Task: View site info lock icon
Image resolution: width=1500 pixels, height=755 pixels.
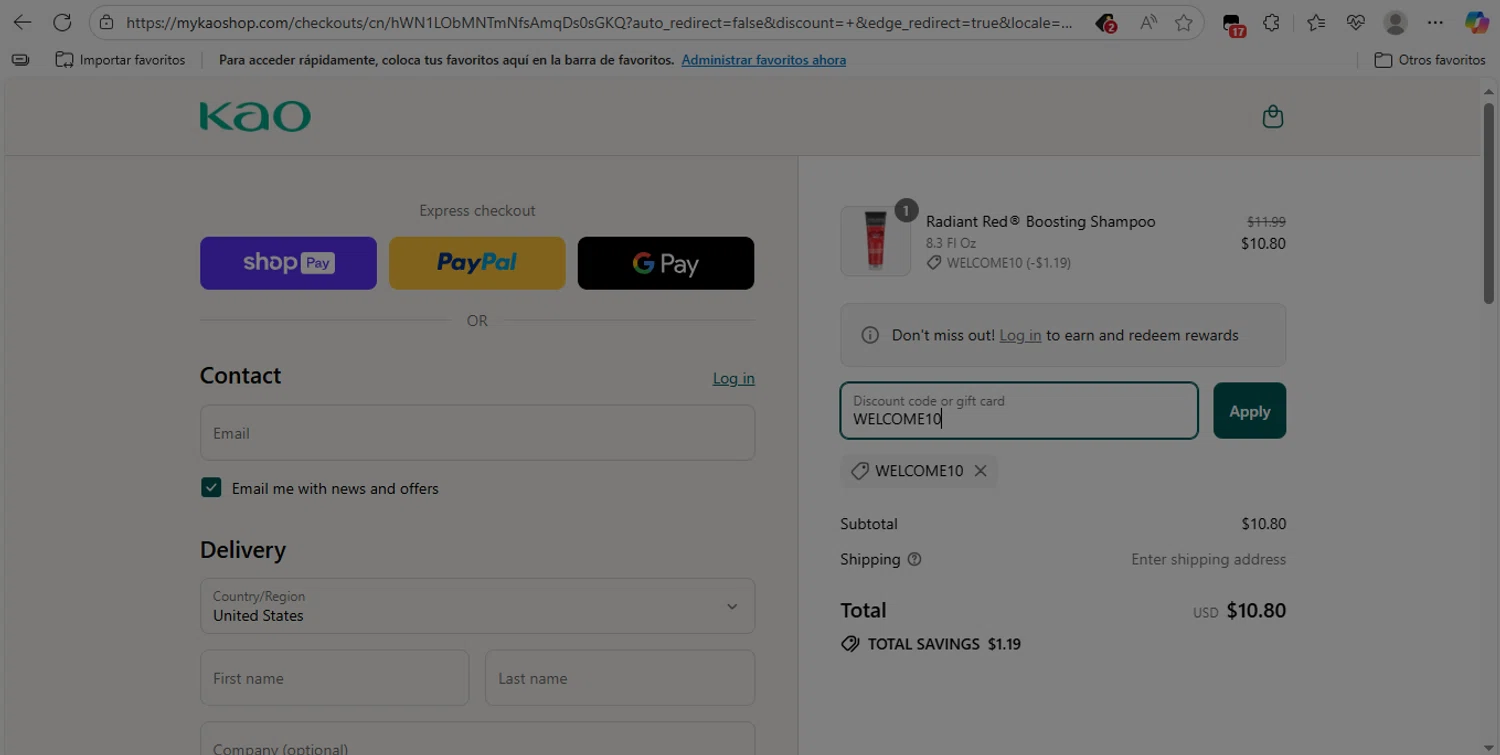Action: pyautogui.click(x=106, y=22)
